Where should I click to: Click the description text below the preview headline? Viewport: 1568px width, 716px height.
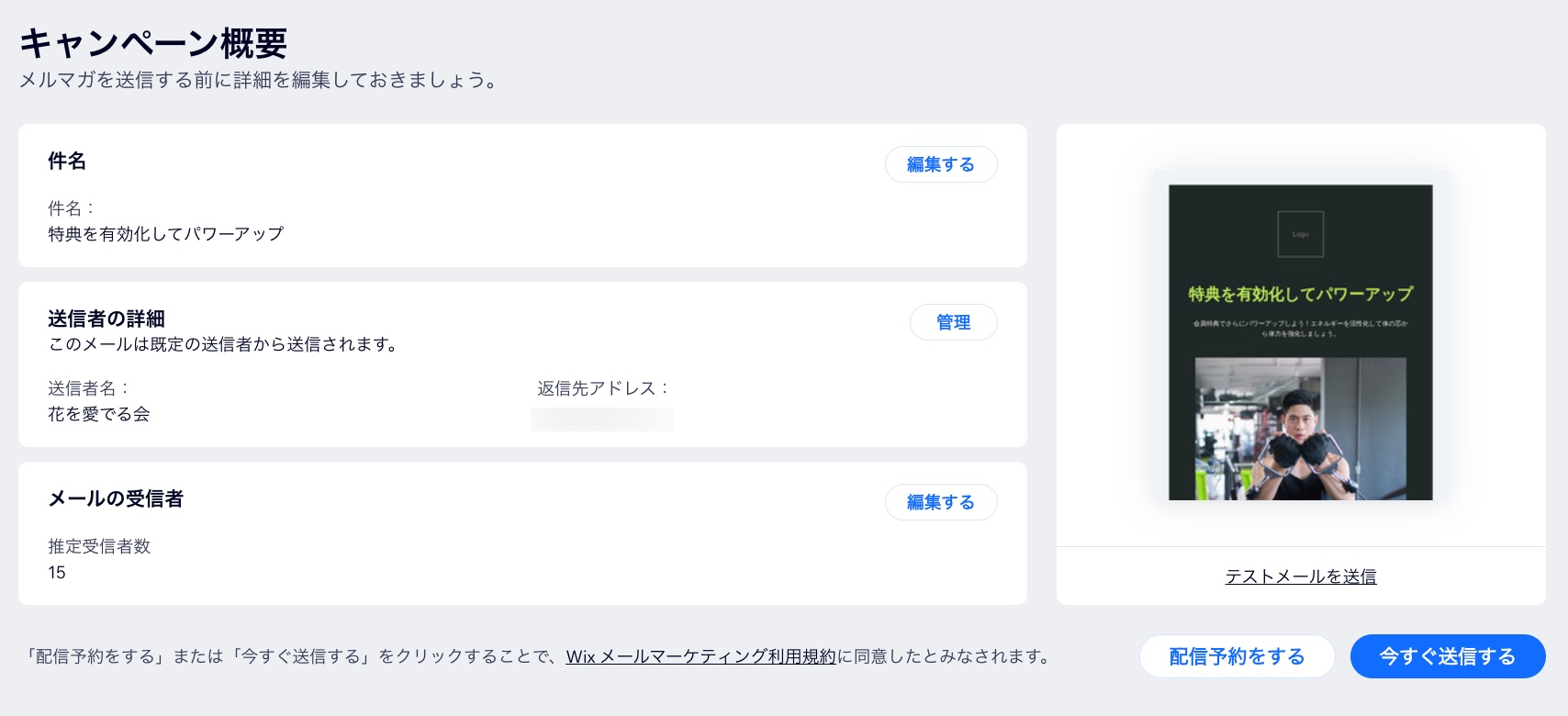click(1300, 327)
